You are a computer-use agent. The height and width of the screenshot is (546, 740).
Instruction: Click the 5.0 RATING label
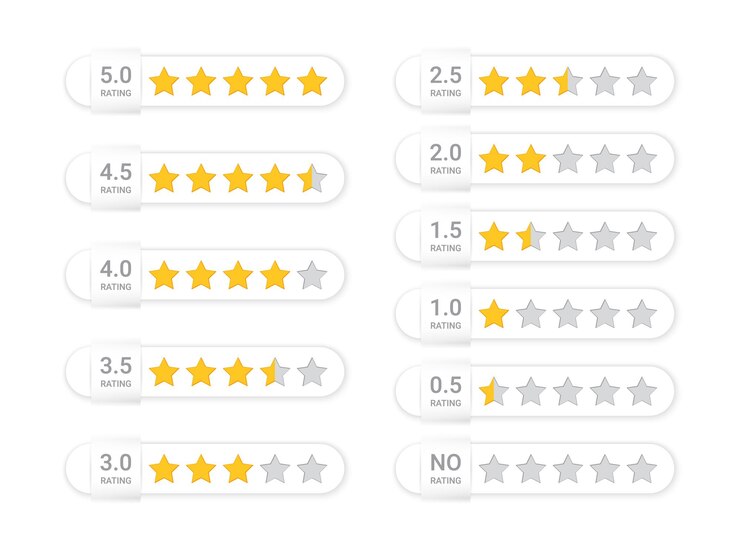[x=116, y=81]
